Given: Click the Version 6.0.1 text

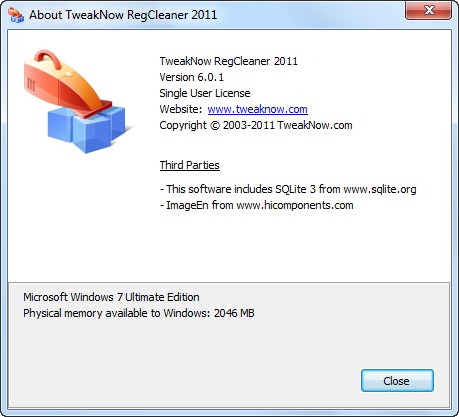Looking at the screenshot, I should [x=192, y=77].
